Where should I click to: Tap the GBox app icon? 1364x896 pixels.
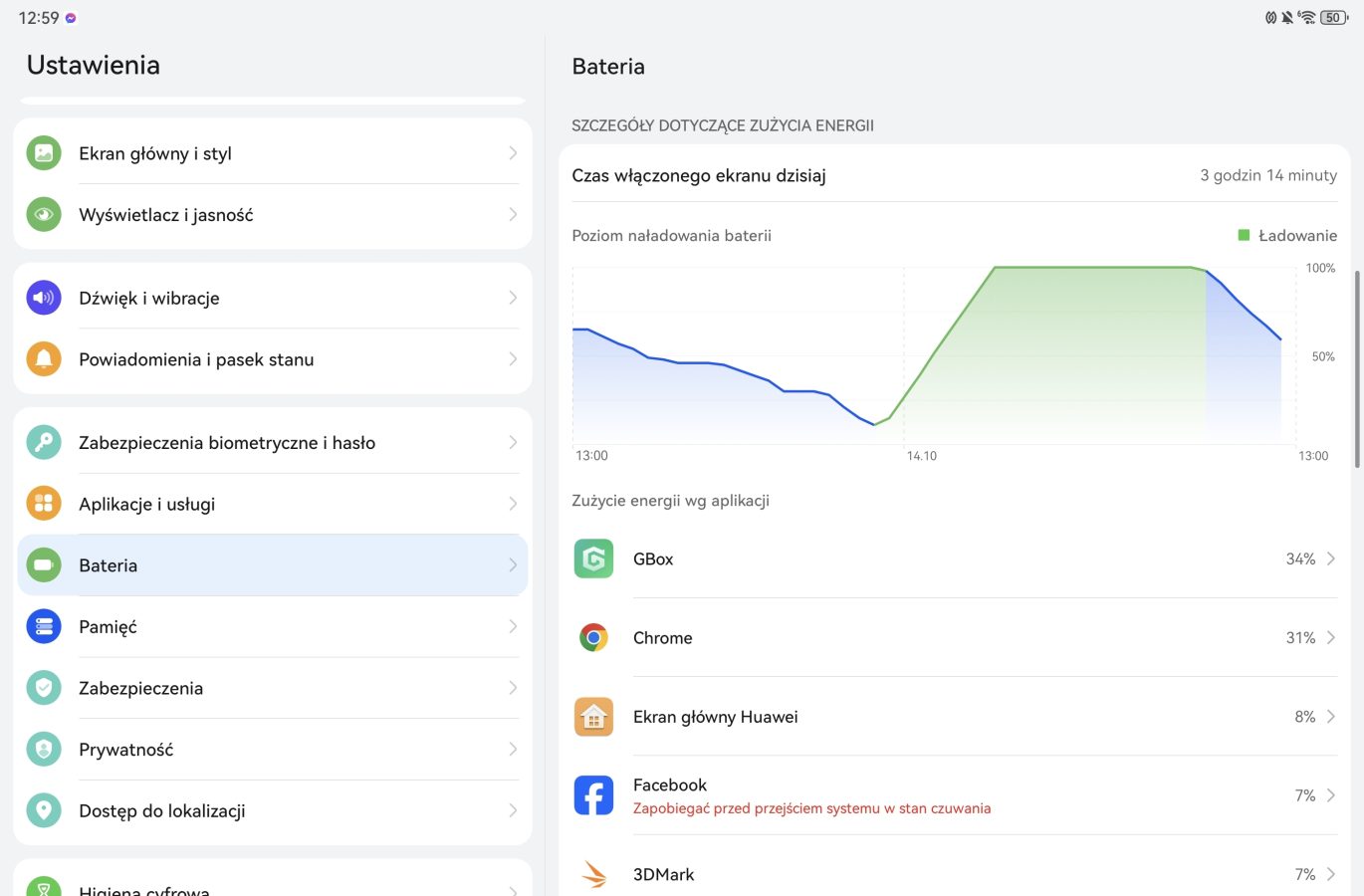point(593,559)
